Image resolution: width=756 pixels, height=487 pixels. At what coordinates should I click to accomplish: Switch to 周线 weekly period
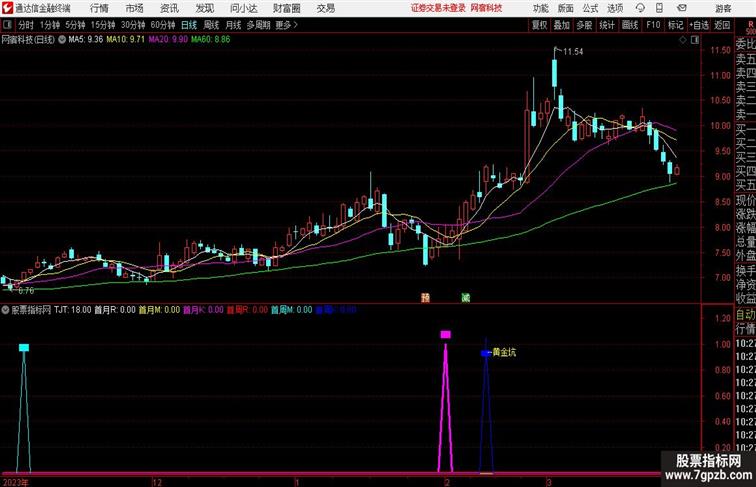(x=211, y=25)
